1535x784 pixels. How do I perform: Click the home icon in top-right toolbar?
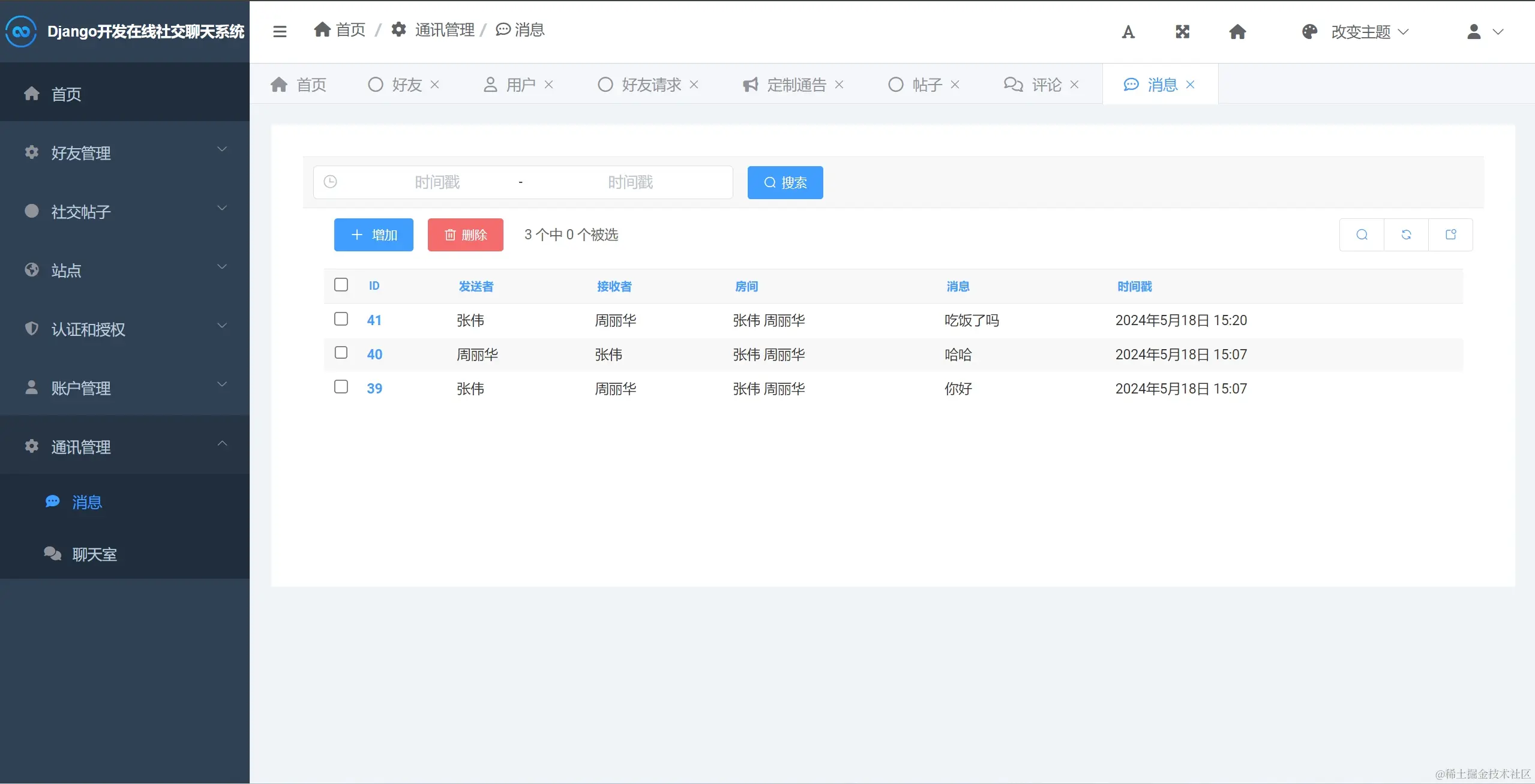[1237, 32]
